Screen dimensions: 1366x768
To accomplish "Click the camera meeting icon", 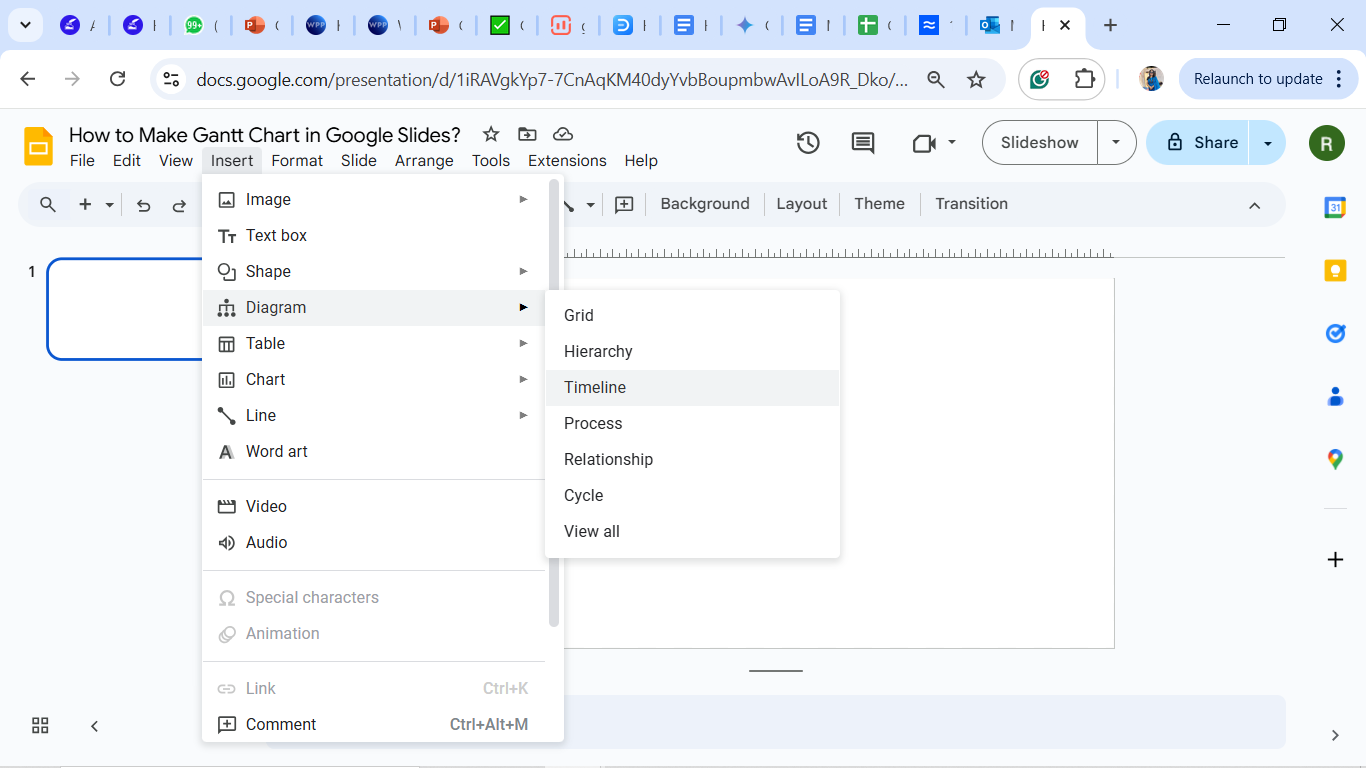I will pos(924,143).
